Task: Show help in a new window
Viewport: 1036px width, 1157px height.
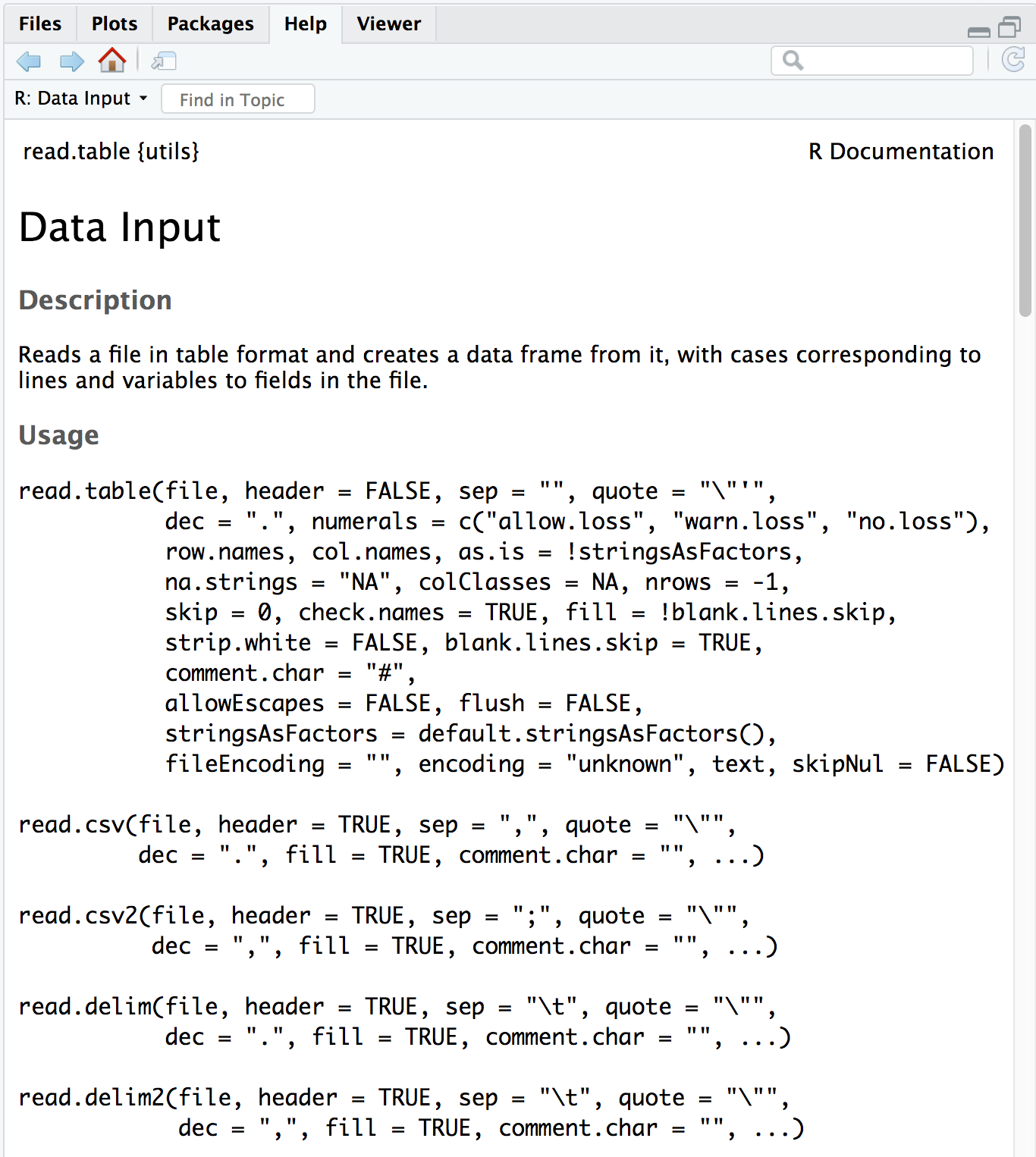Action: (163, 61)
